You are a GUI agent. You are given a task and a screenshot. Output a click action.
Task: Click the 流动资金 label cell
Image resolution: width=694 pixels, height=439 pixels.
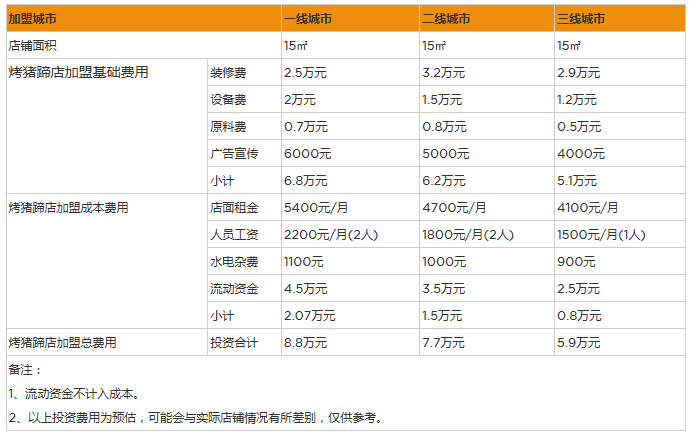234,289
